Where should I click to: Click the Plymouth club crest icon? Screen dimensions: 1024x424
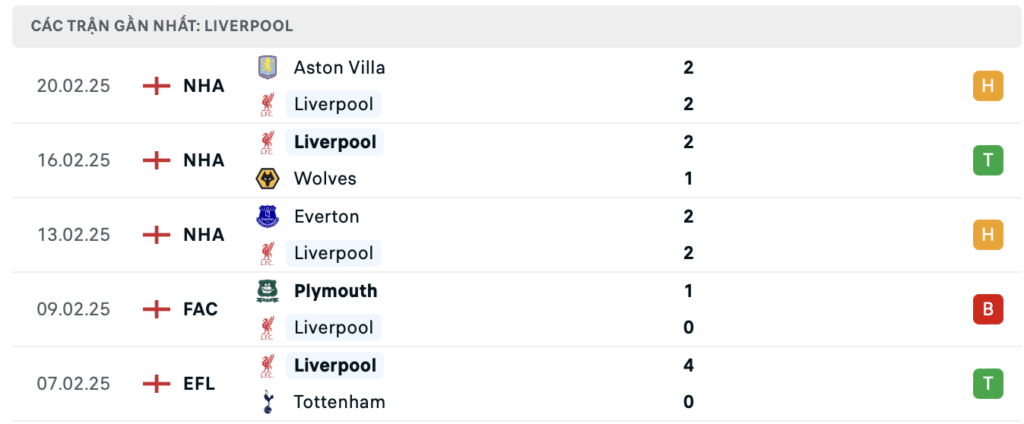click(x=268, y=291)
